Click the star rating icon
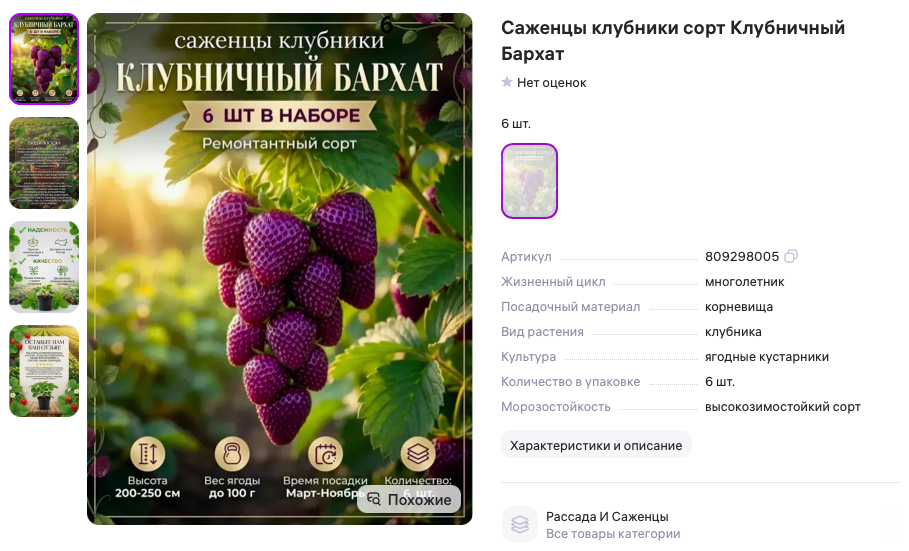The image size is (909, 551). 507,82
